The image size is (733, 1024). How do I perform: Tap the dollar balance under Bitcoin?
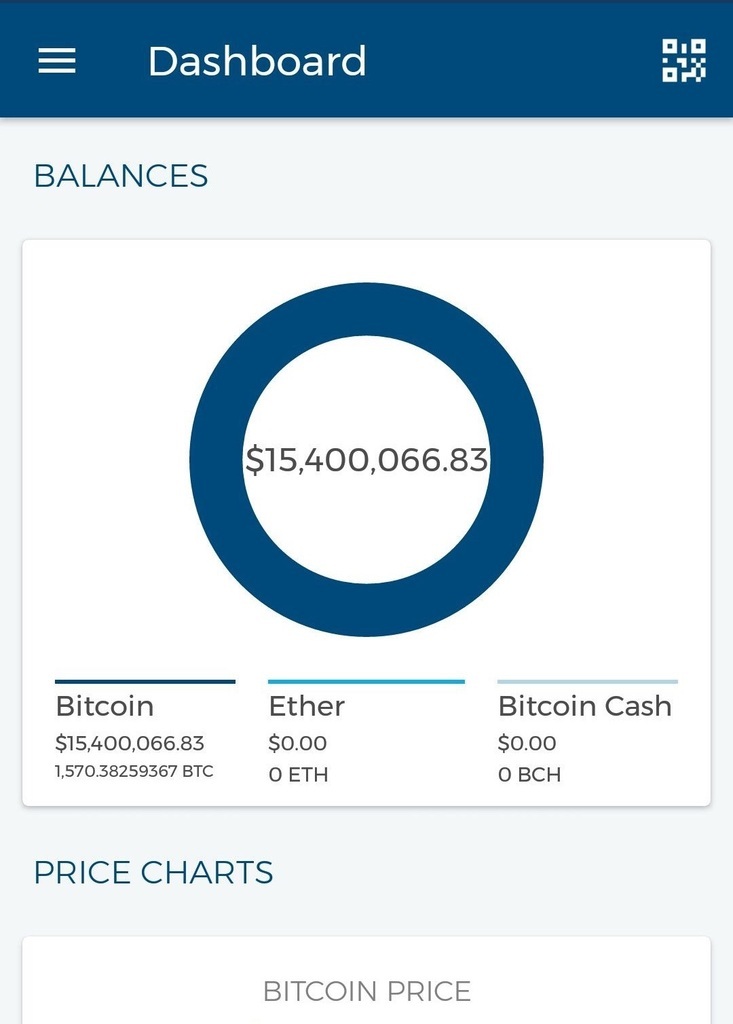tap(130, 743)
